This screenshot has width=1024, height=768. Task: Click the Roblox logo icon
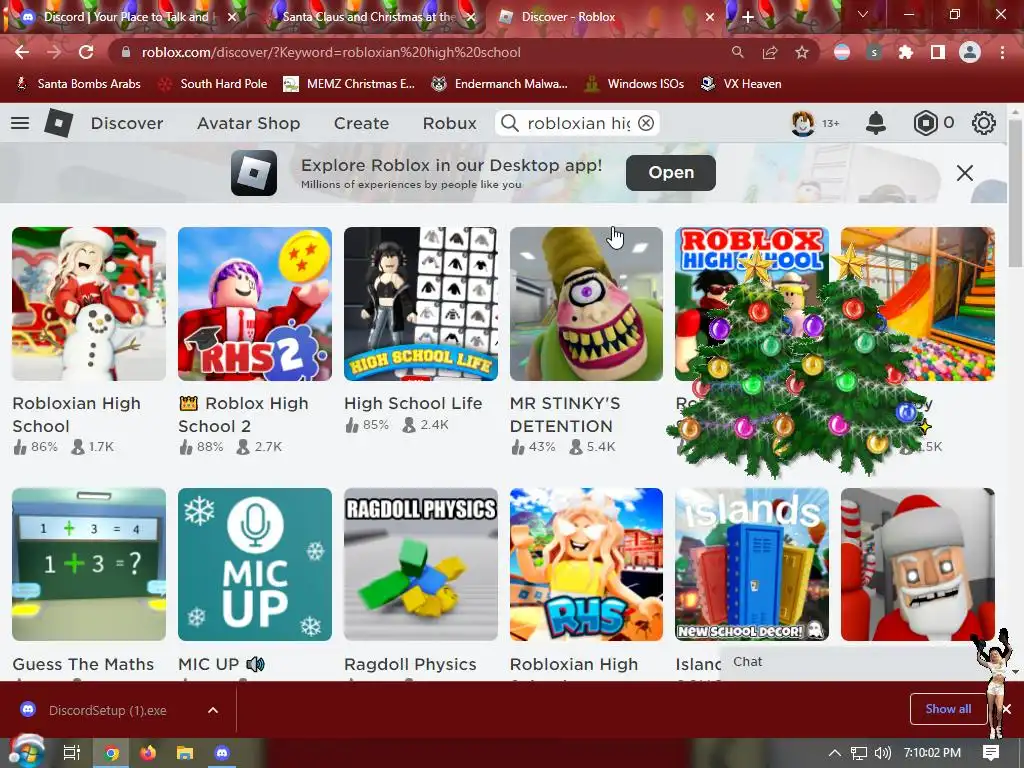[x=58, y=123]
